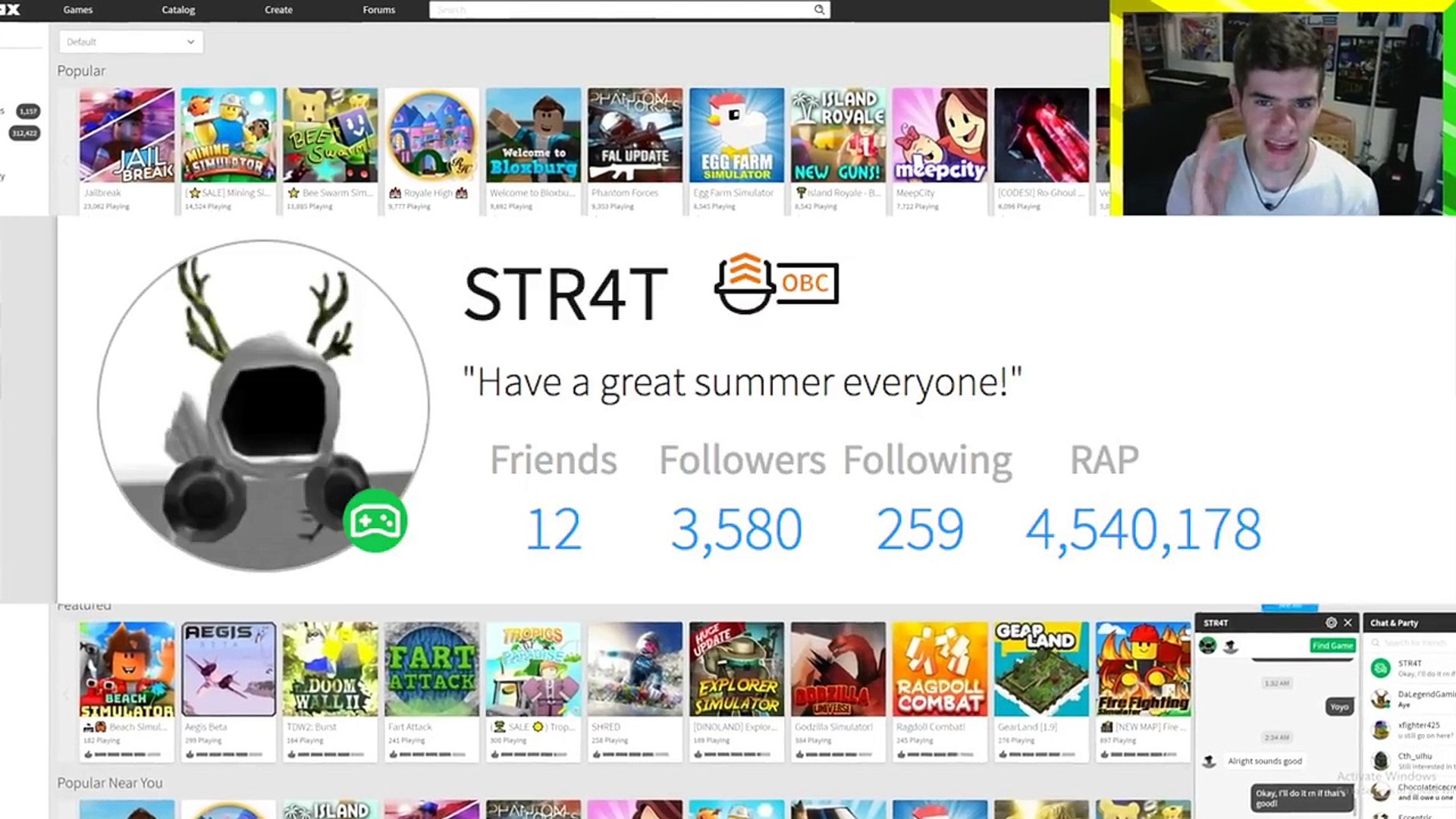Viewport: 1456px width, 819px height.
Task: Open DaLegendGaming chat avatar in chat list
Action: pos(1381,698)
